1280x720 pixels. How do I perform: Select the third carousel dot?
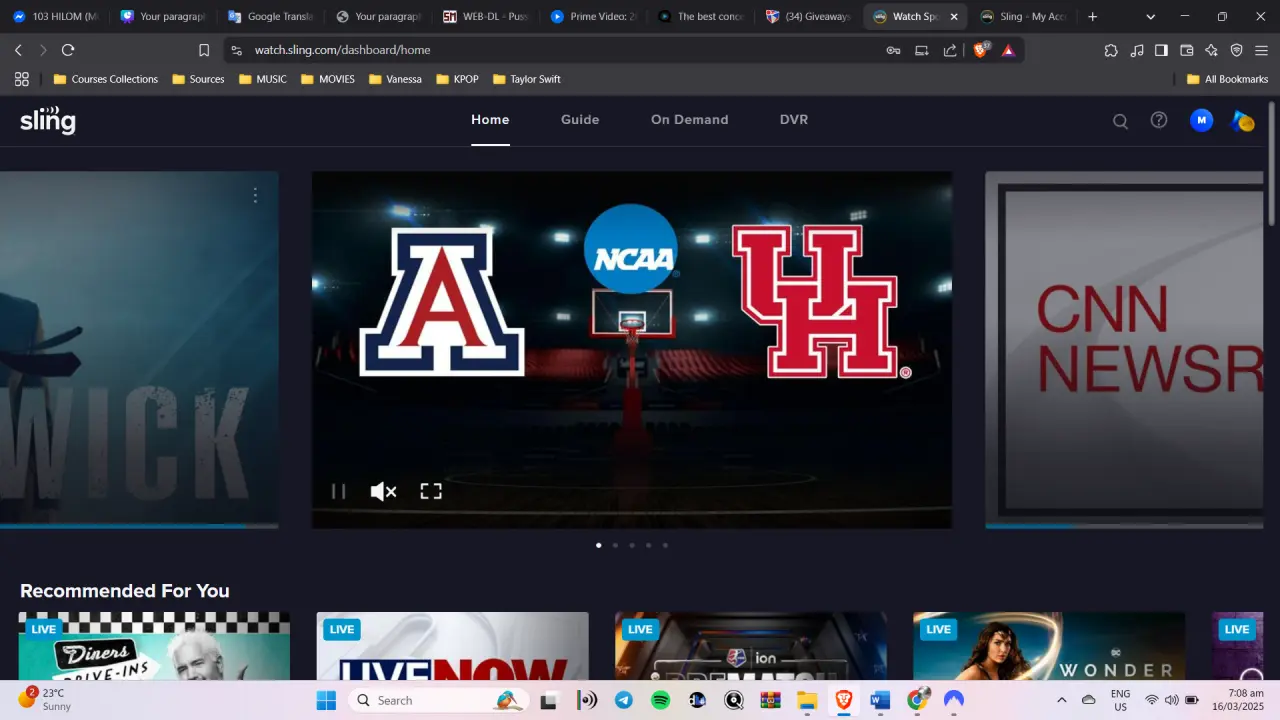tap(632, 545)
